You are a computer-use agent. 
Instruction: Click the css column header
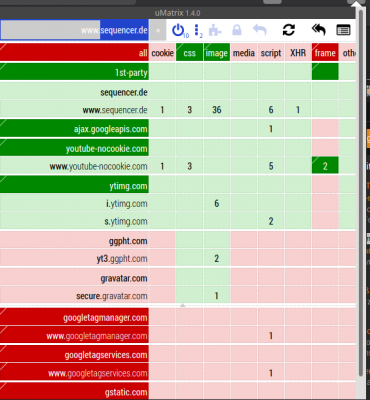click(189, 53)
